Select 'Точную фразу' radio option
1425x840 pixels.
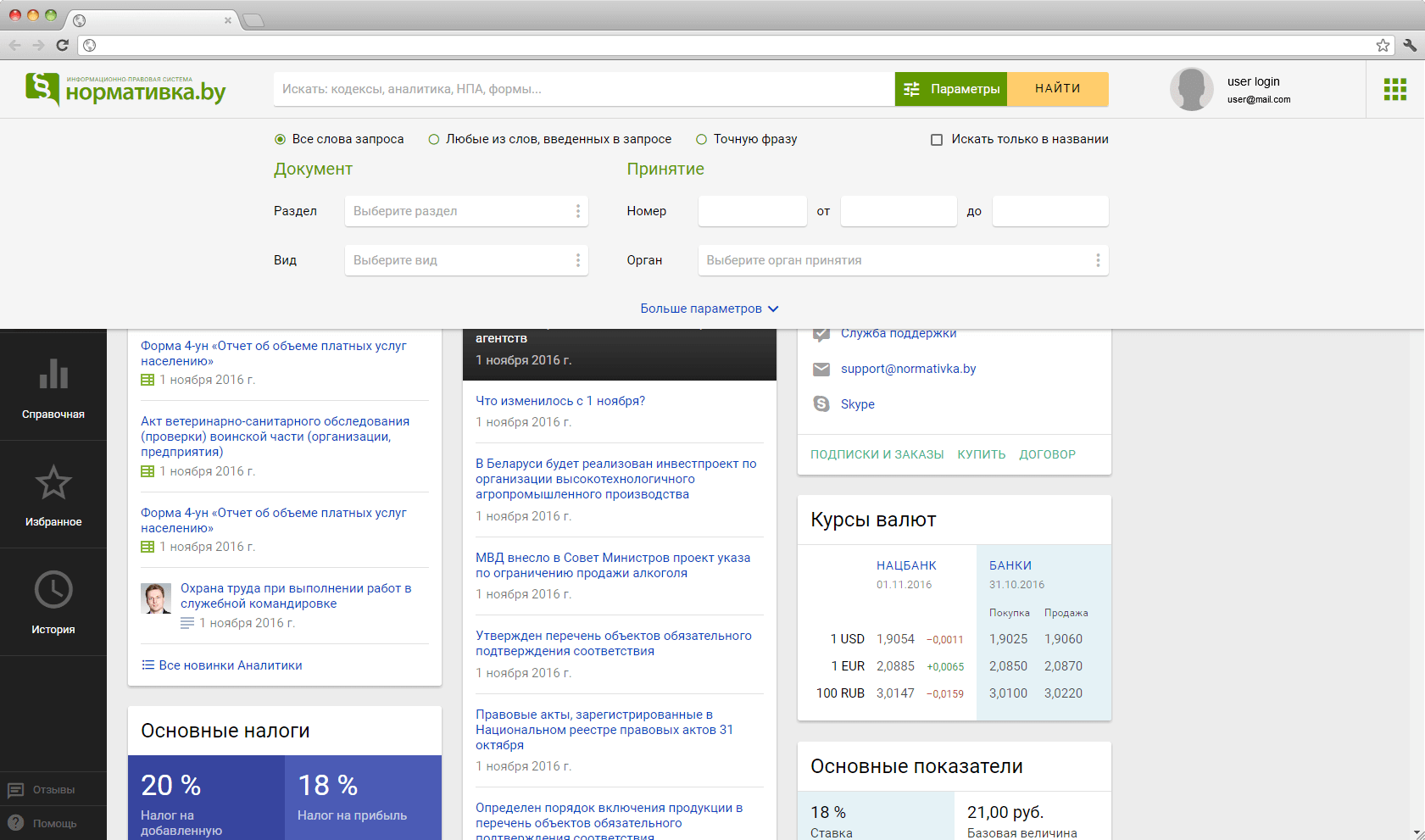pyautogui.click(x=702, y=140)
